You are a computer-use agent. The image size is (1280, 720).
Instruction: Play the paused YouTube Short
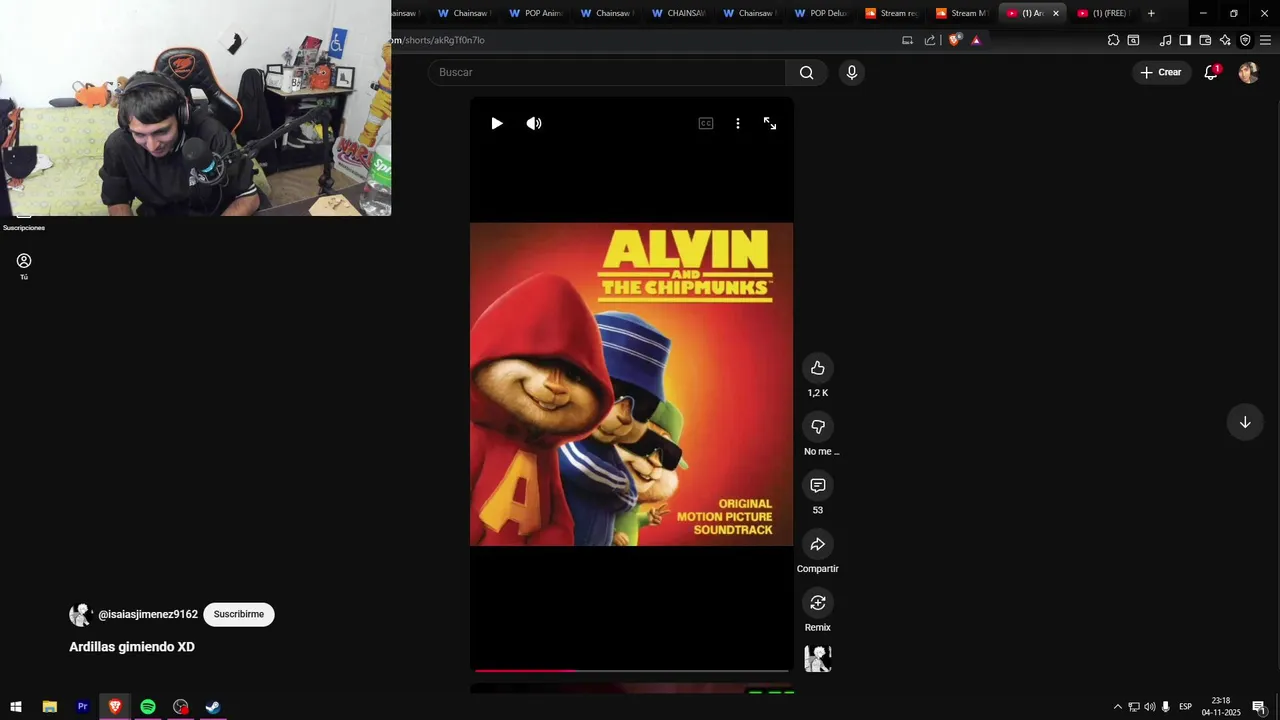tap(497, 123)
